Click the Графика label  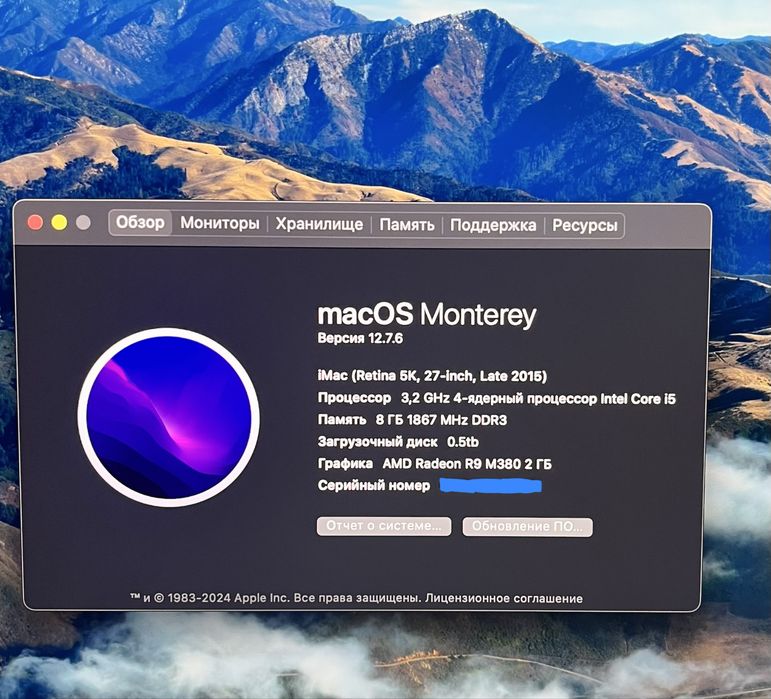pyautogui.click(x=345, y=464)
